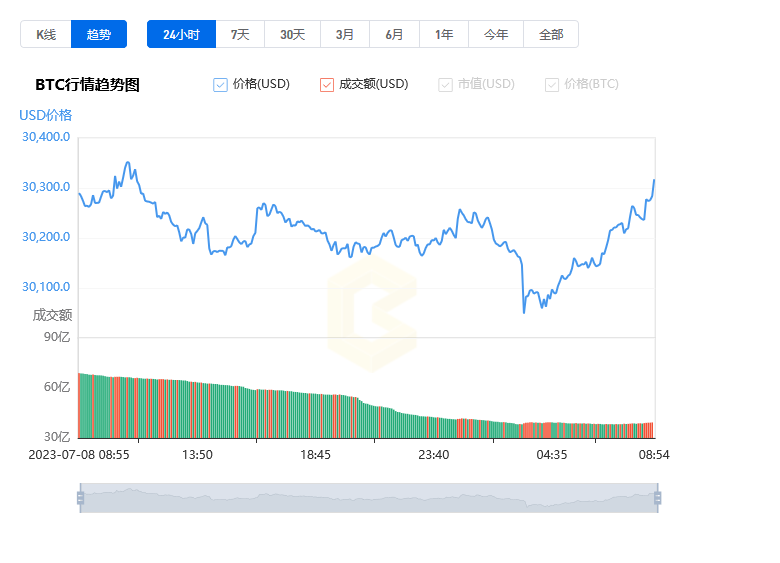This screenshot has width=780, height=563.
Task: Click the right handle of range slider
Action: click(658, 498)
